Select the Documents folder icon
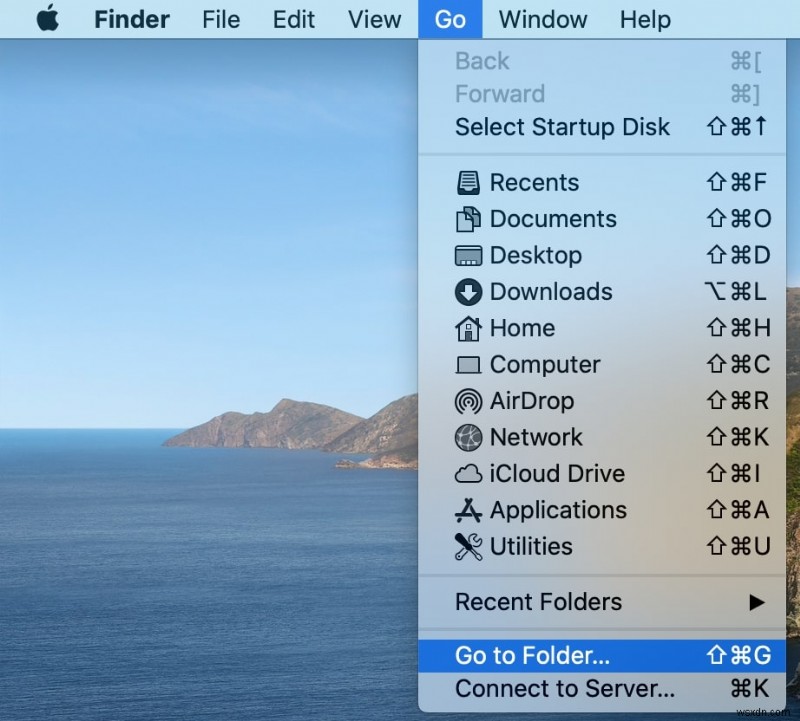800x721 pixels. [468, 219]
